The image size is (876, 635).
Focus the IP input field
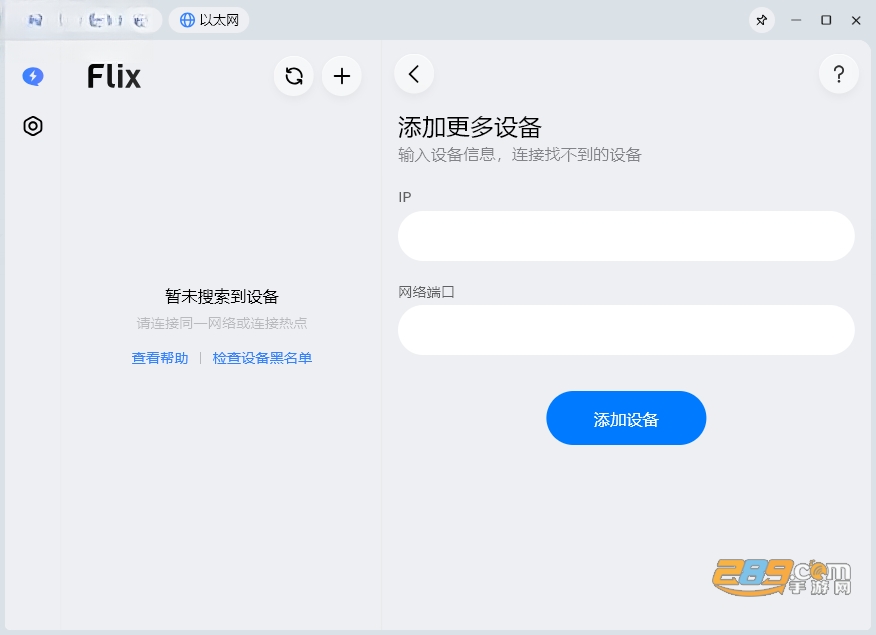pyautogui.click(x=626, y=236)
